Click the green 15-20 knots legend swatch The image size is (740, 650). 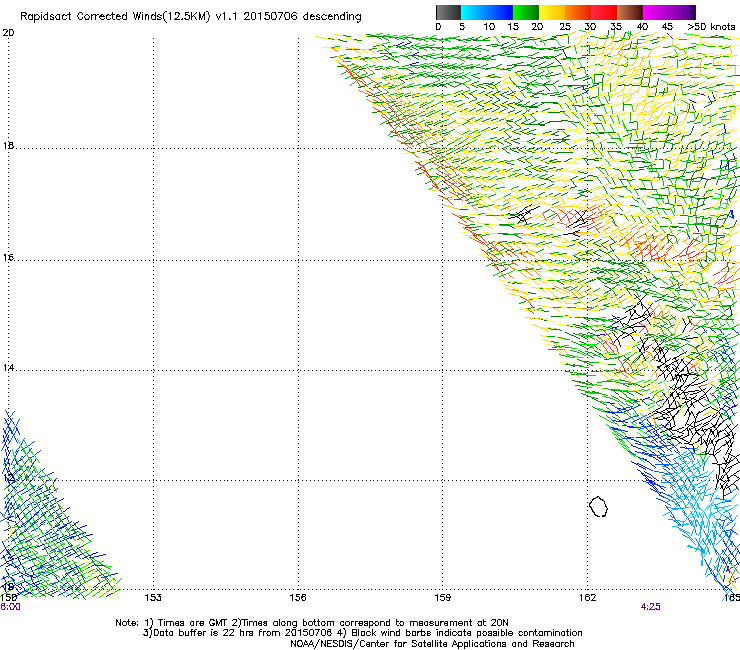click(526, 12)
